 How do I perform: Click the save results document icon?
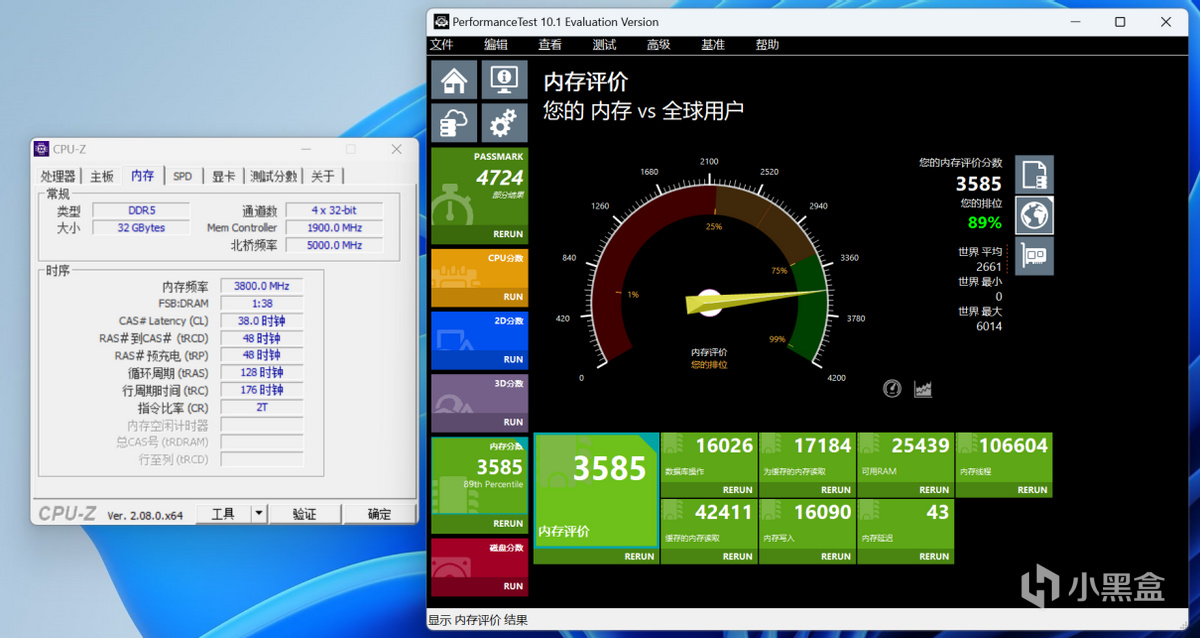coord(1034,175)
